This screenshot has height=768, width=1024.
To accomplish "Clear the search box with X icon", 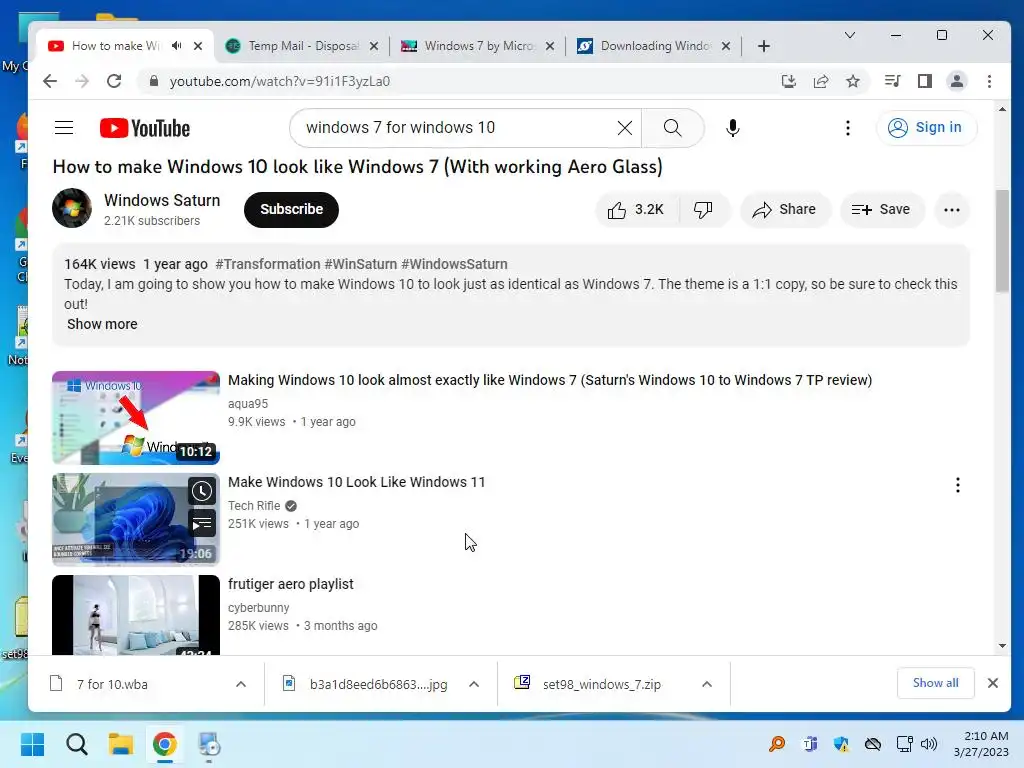I will [624, 128].
